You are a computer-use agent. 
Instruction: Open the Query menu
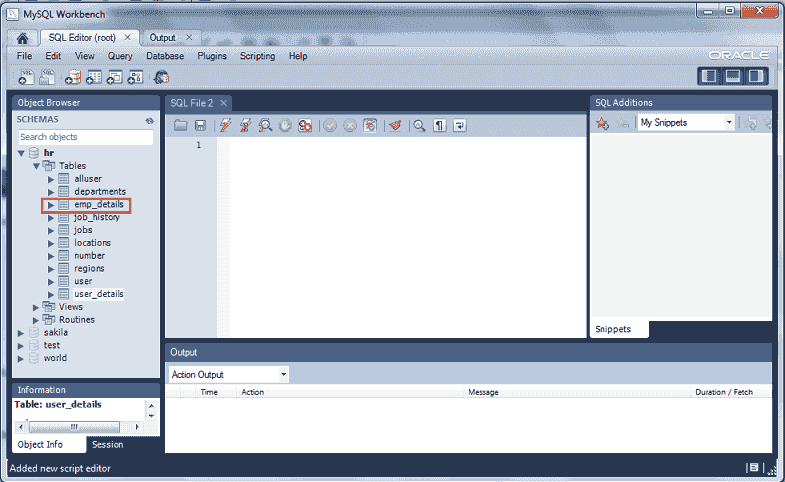[120, 56]
